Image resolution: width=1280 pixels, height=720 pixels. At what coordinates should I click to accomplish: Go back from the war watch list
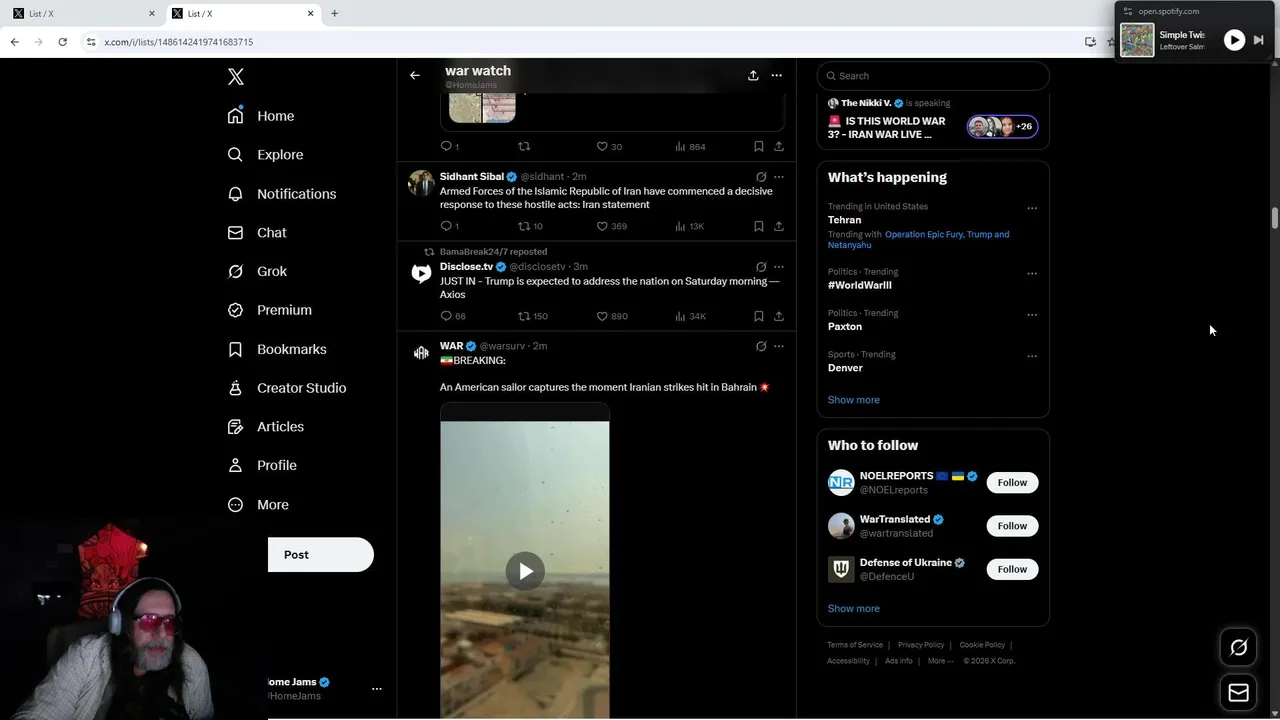(414, 75)
